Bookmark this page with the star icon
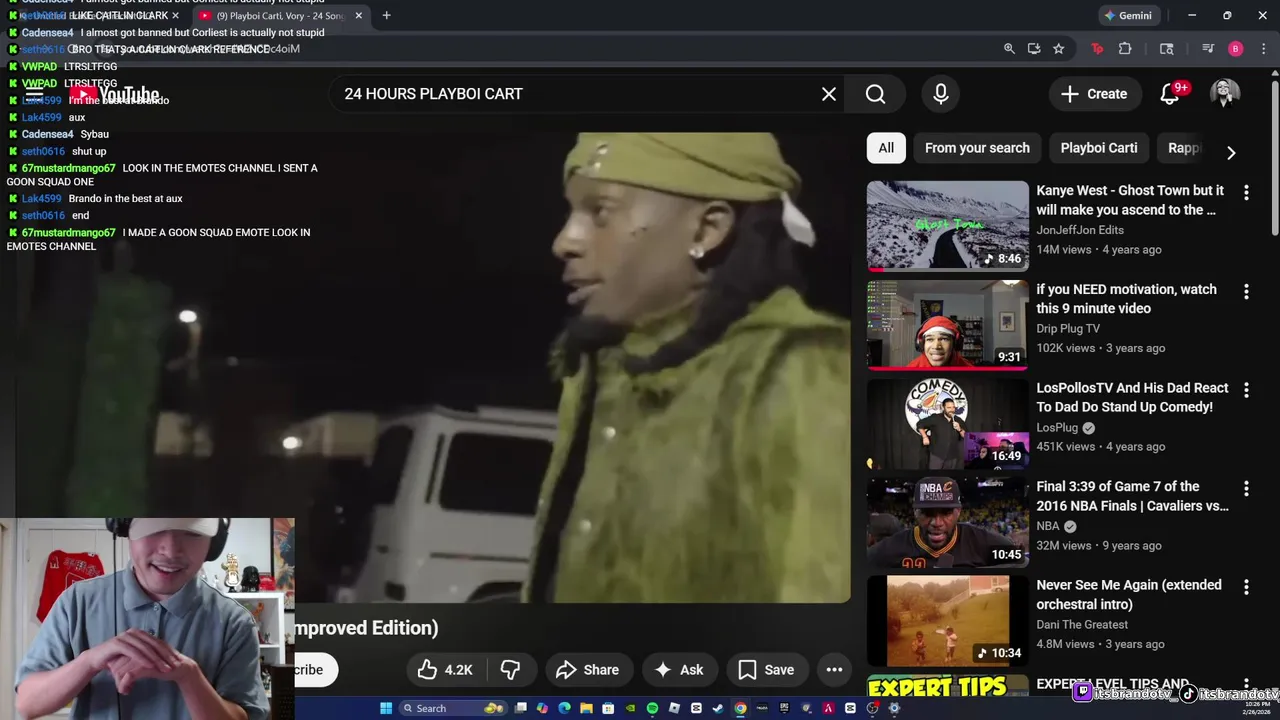Screen dimensions: 1280x720 (x=1059, y=49)
